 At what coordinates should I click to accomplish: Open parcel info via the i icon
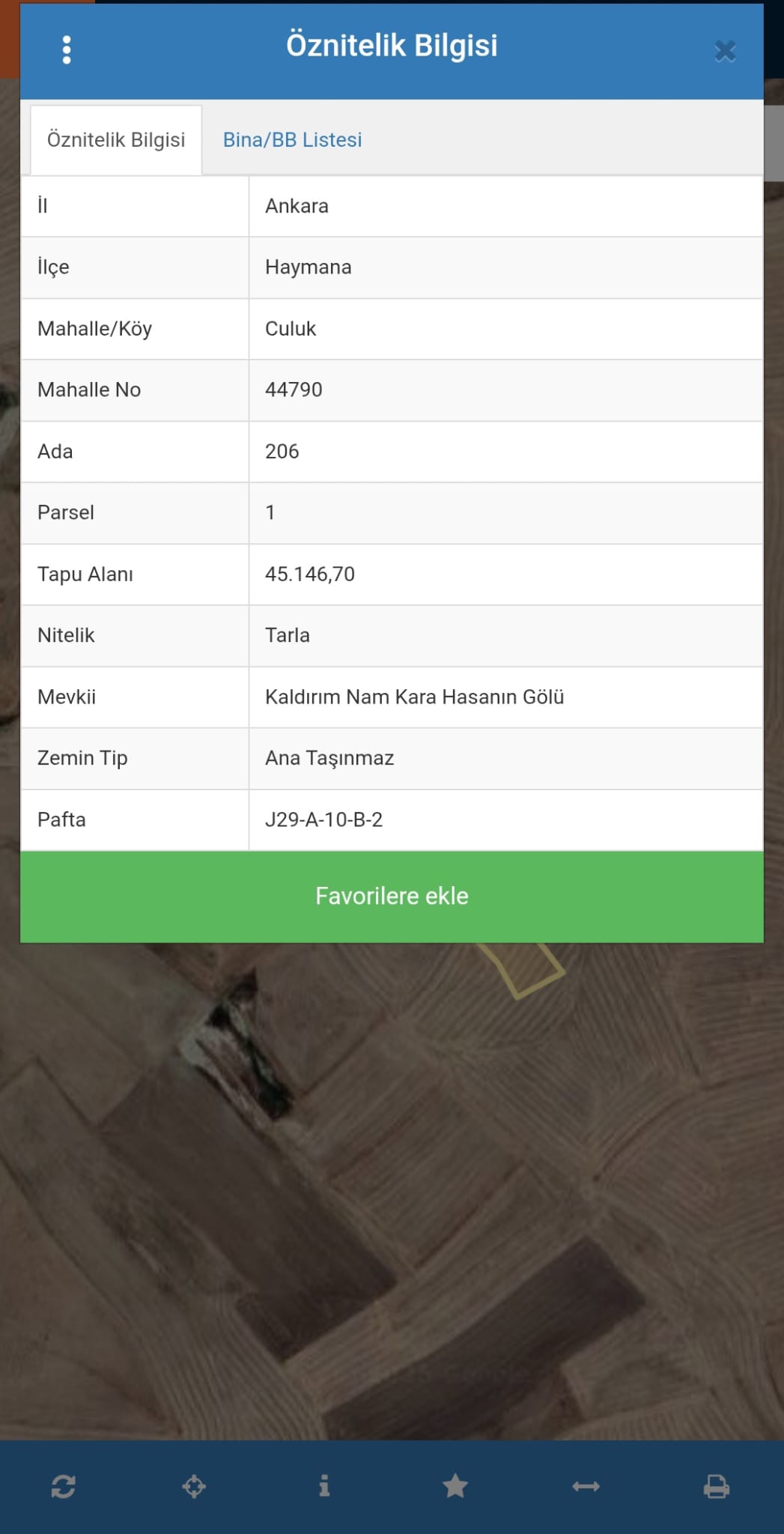[x=323, y=1488]
